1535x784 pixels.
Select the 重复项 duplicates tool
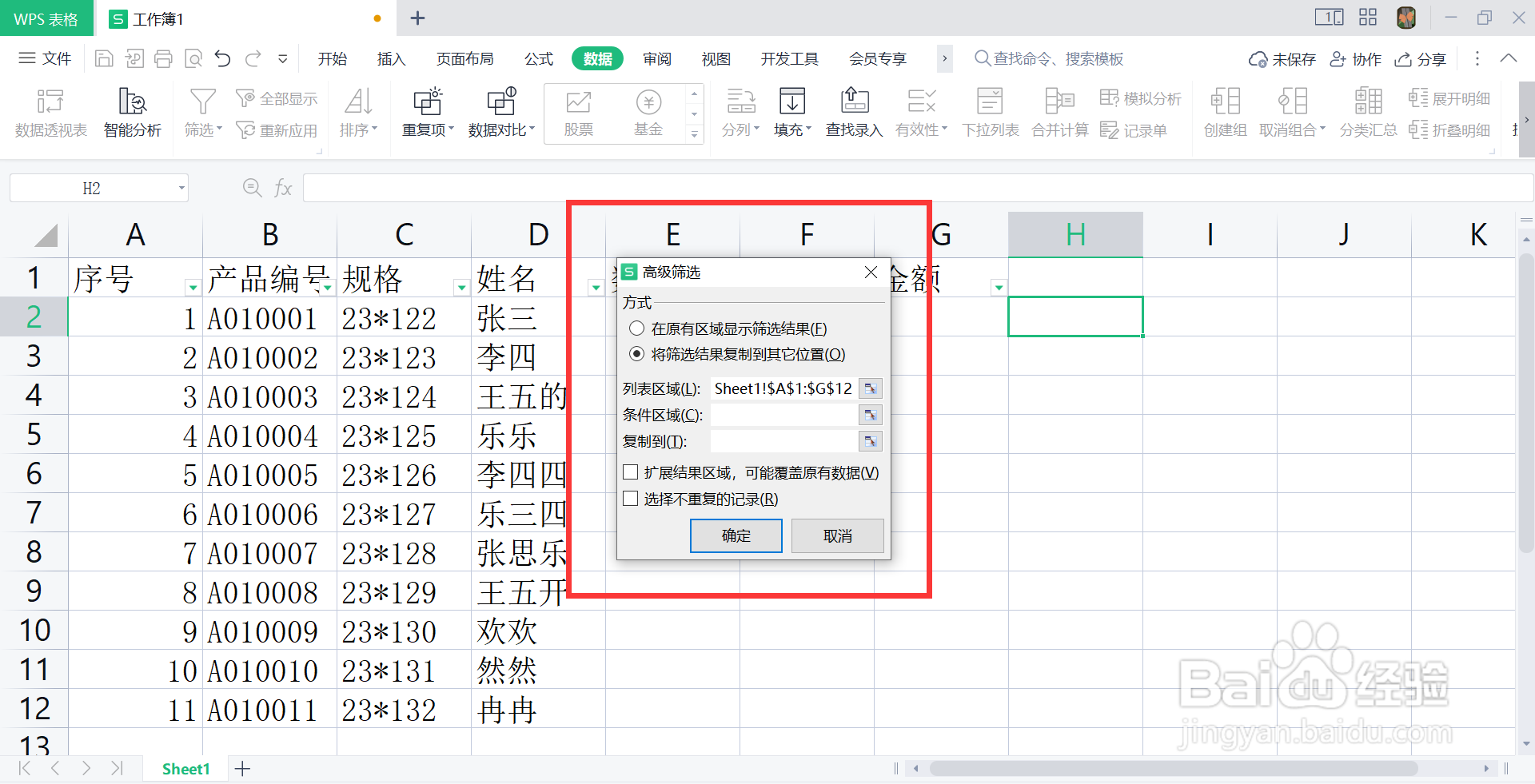point(427,112)
